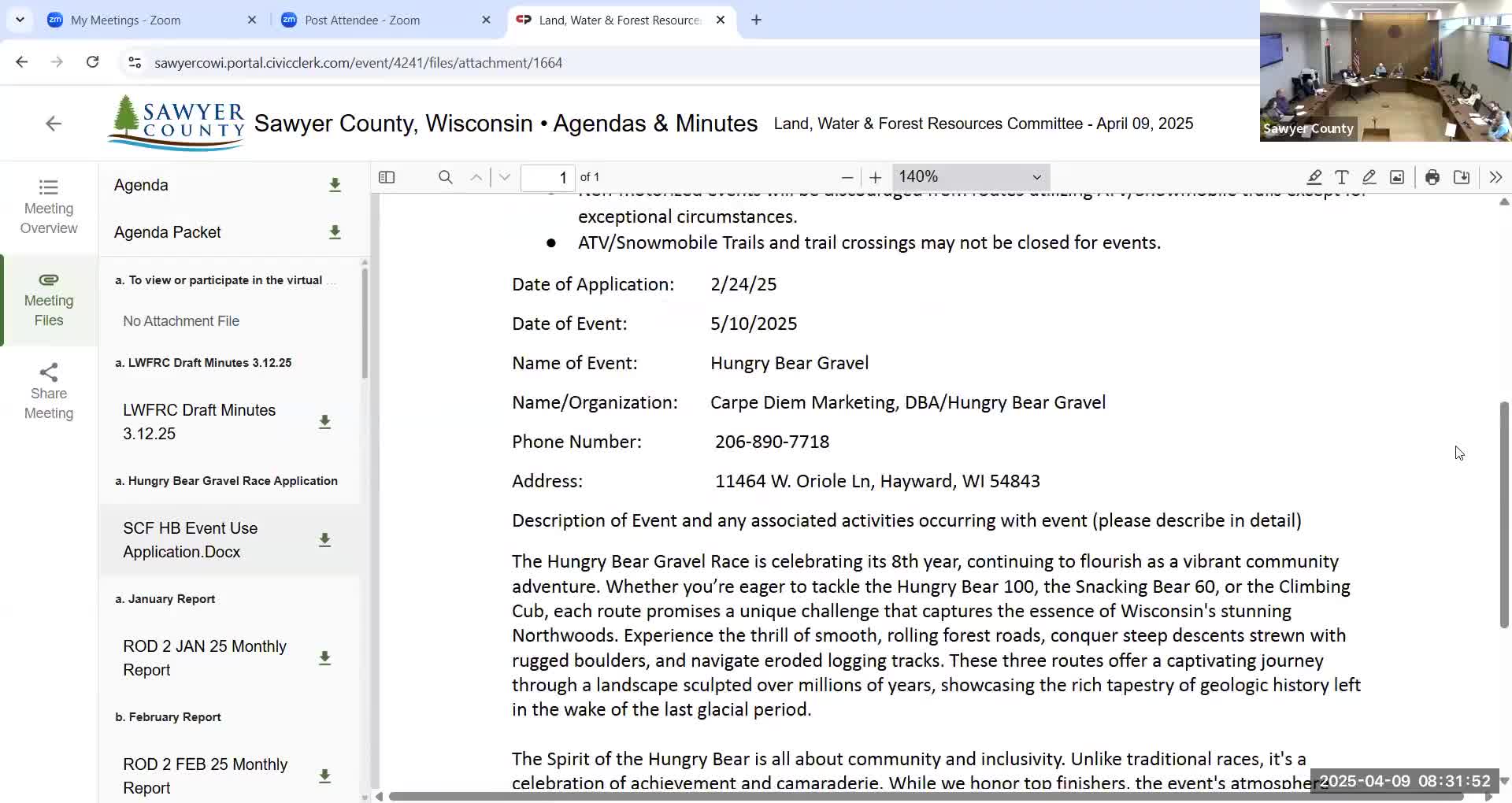This screenshot has width=1512, height=803.
Task: Open LWFRC Draft Minutes 3.12.25 file
Action: point(199,422)
